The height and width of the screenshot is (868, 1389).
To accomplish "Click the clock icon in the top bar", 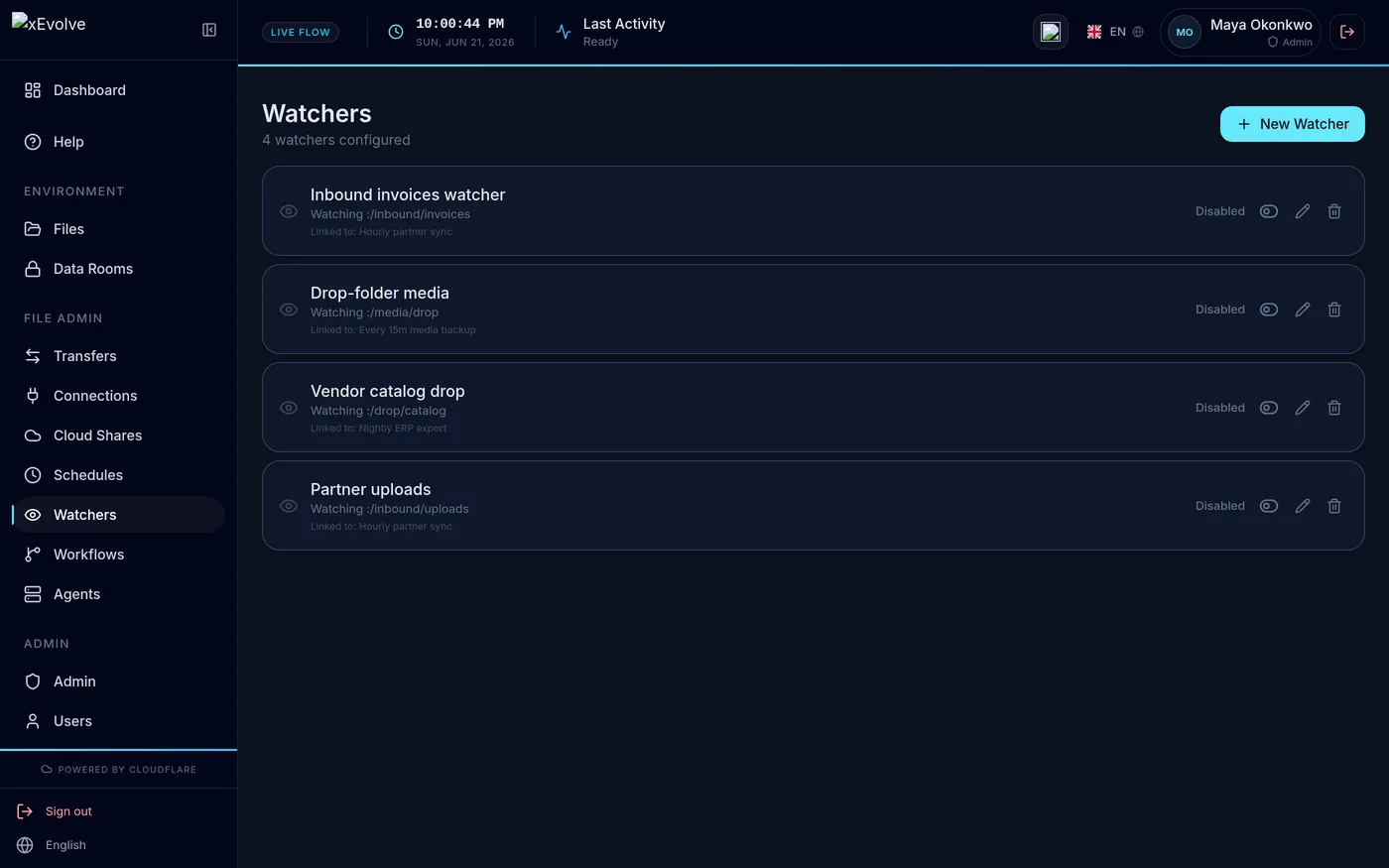I will click(x=396, y=32).
